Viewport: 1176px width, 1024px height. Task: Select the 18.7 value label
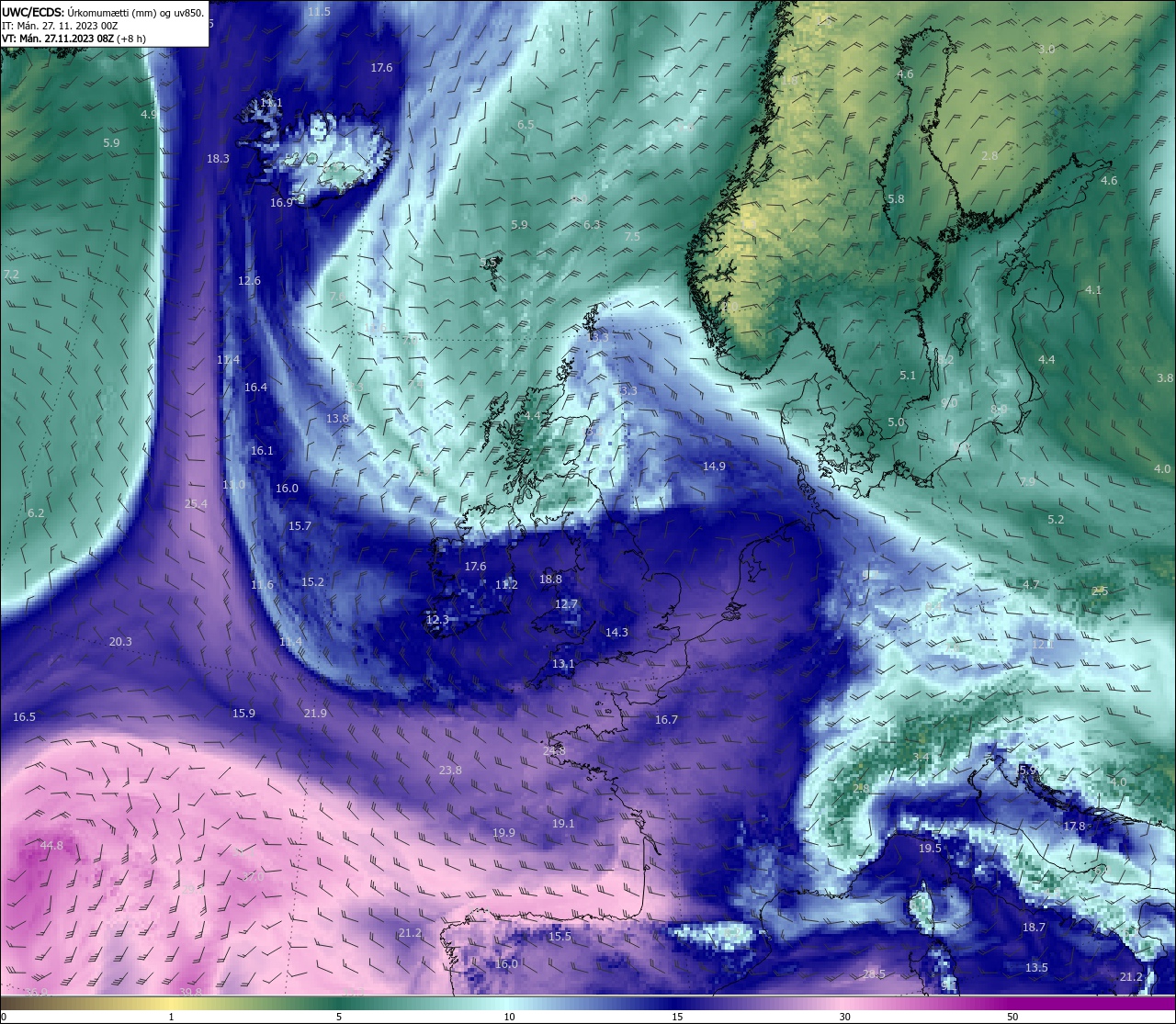pyautogui.click(x=1034, y=927)
